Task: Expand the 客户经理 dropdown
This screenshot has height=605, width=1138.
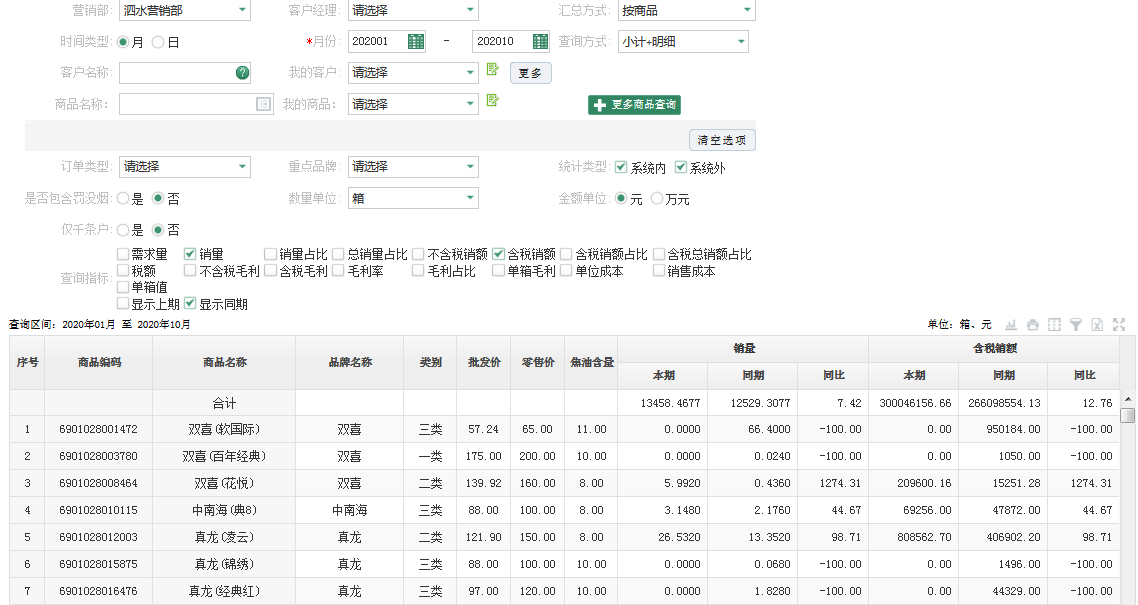Action: coord(413,10)
